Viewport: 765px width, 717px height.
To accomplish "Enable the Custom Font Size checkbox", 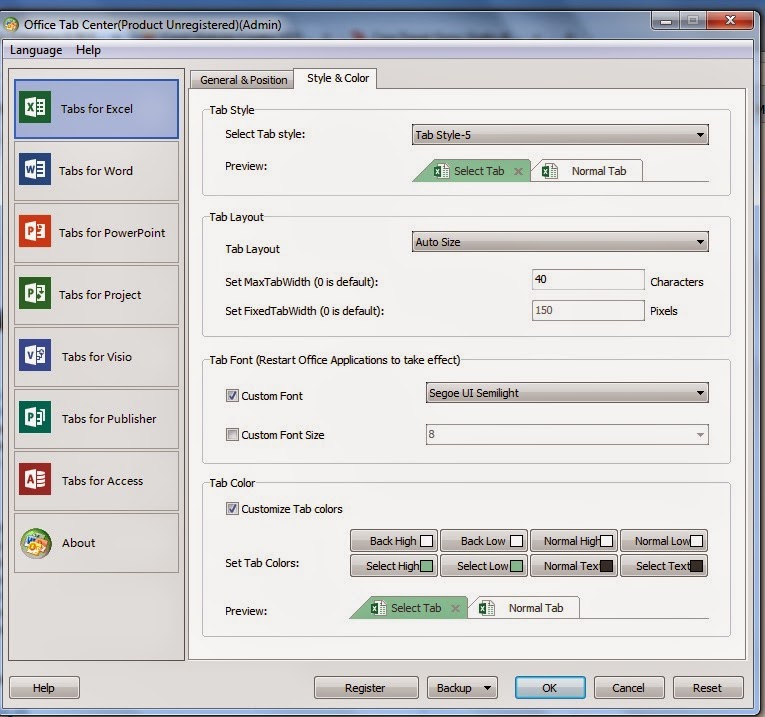I will pyautogui.click(x=232, y=434).
